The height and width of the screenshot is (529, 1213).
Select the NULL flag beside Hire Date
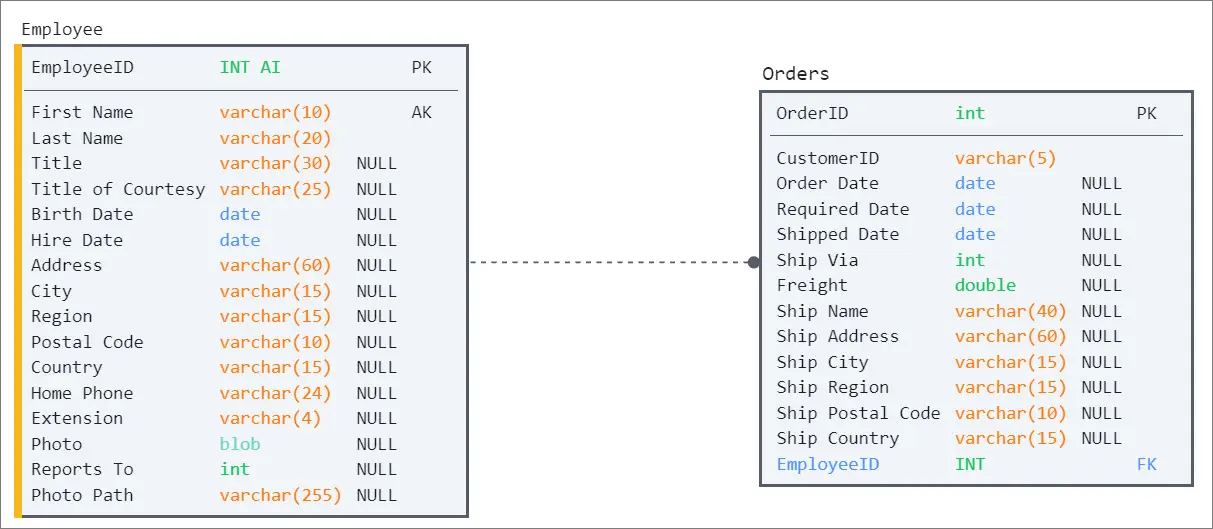tap(376, 240)
